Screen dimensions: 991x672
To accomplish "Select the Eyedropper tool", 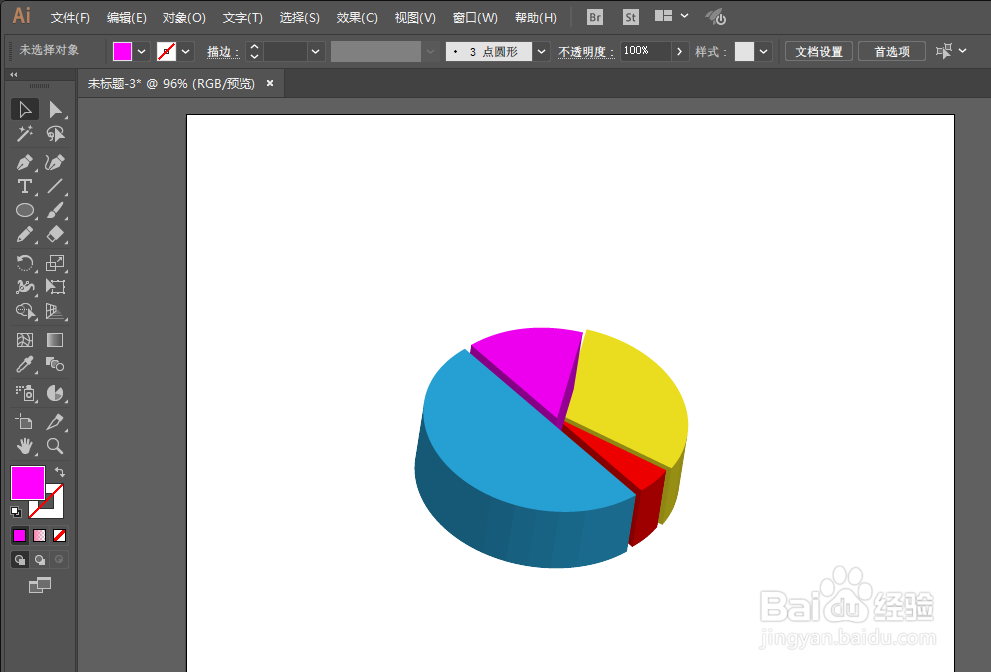I will point(25,364).
